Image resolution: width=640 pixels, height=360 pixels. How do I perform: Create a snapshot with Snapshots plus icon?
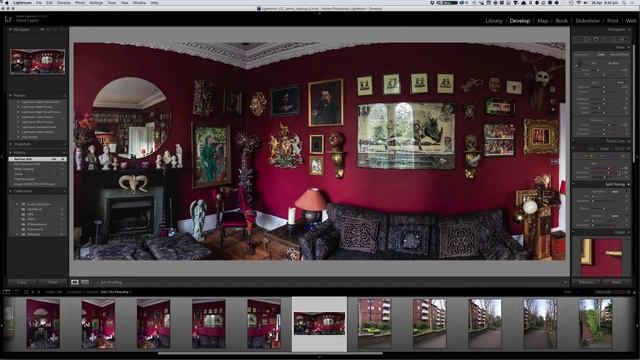point(64,144)
